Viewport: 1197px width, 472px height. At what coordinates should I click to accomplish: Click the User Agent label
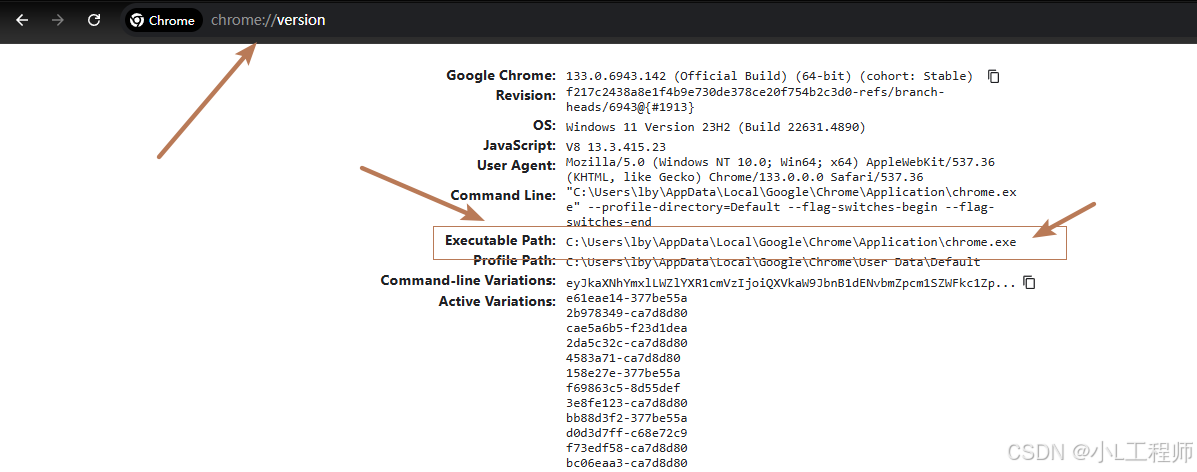(516, 166)
